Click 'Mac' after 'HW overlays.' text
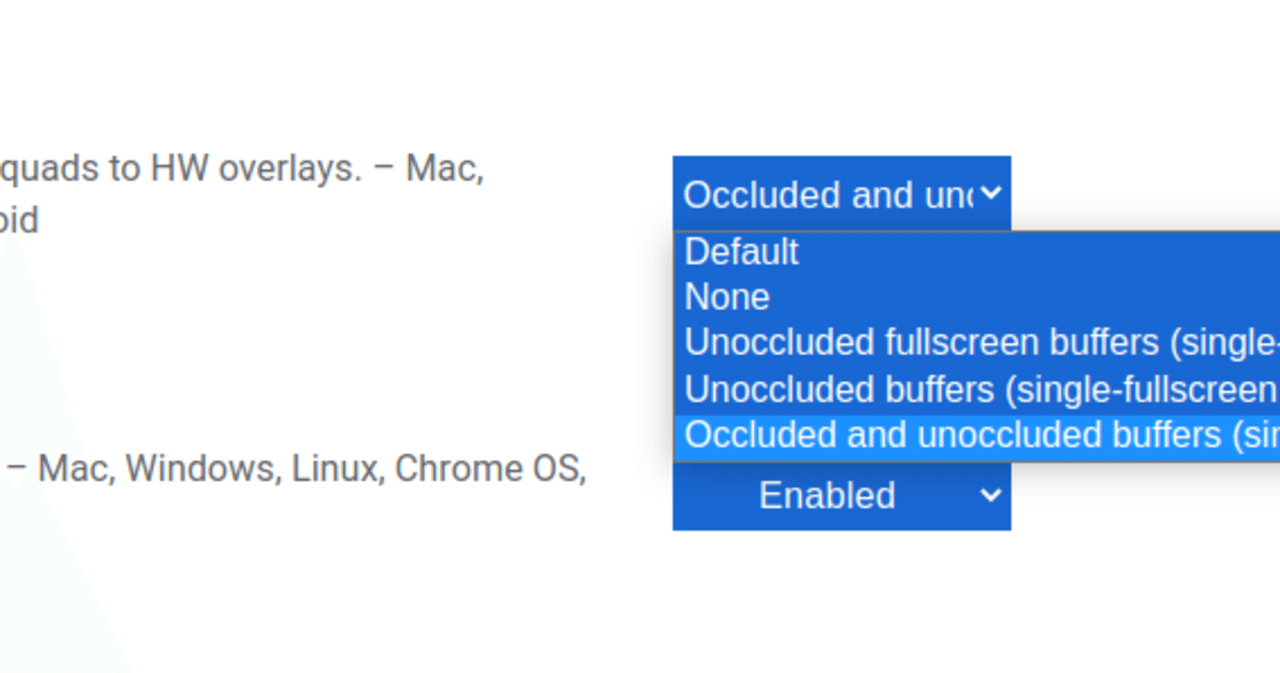This screenshot has width=1280, height=673. 442,168
